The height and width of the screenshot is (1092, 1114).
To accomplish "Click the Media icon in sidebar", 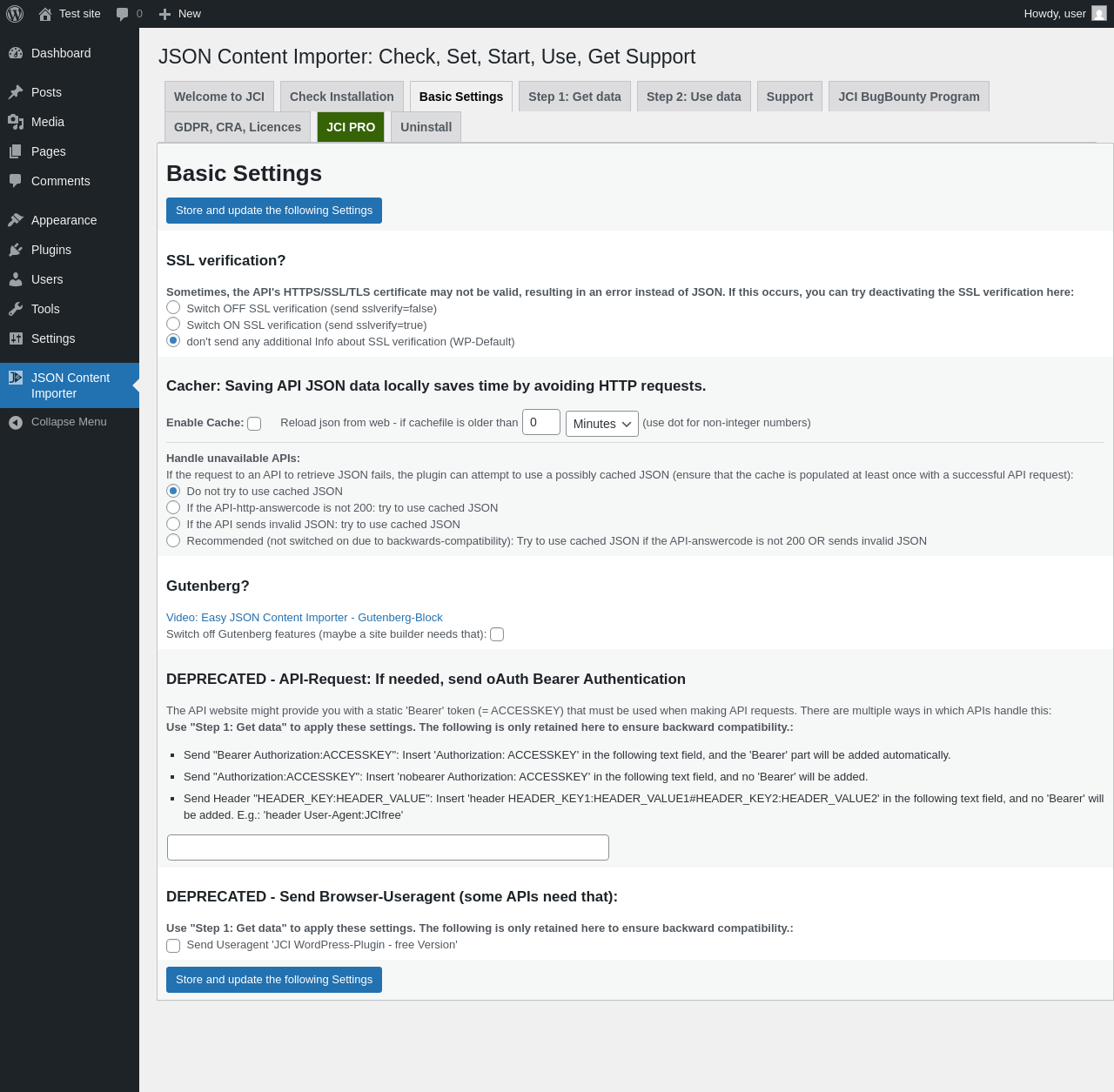I will point(16,122).
